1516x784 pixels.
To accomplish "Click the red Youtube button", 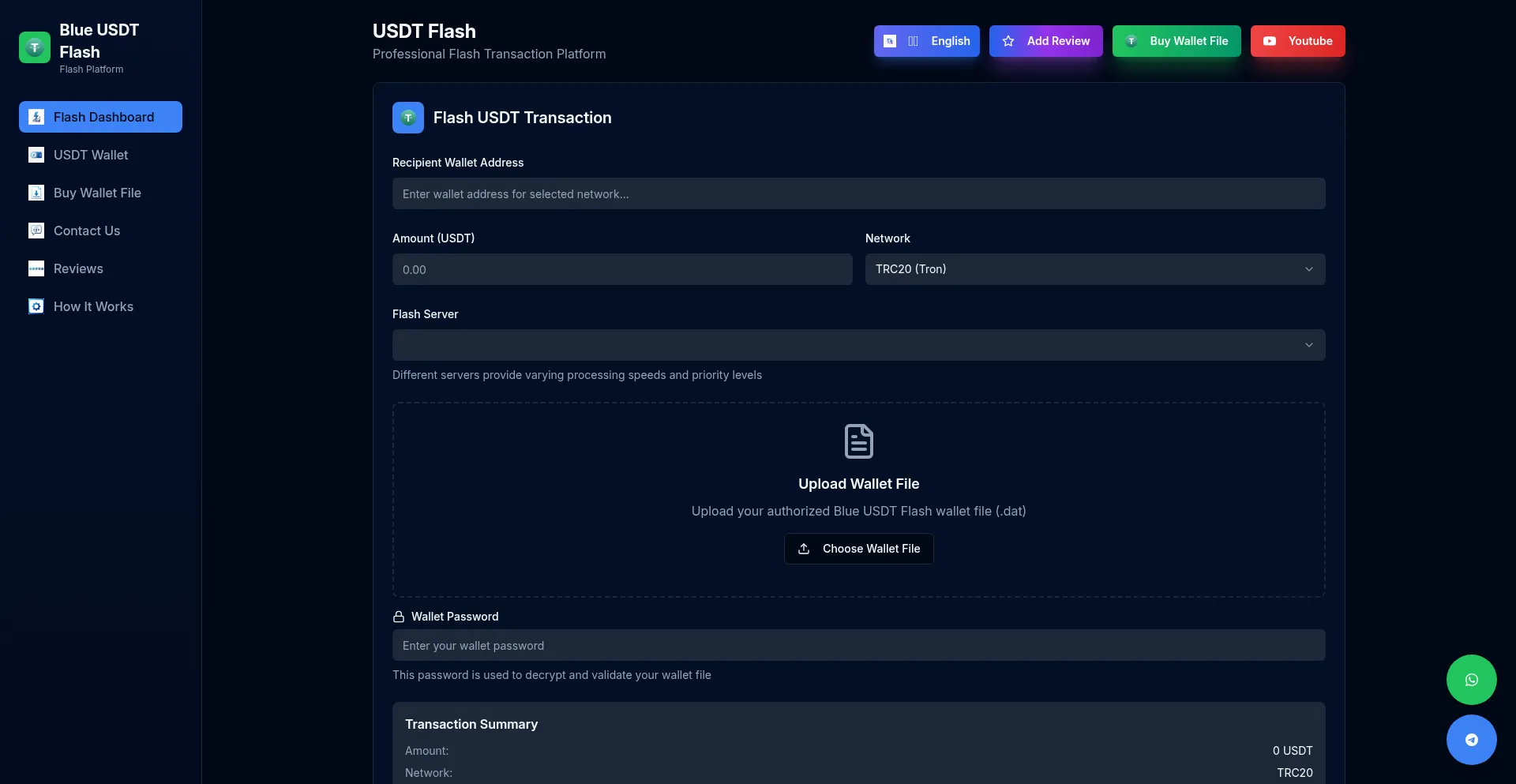I will tap(1298, 41).
